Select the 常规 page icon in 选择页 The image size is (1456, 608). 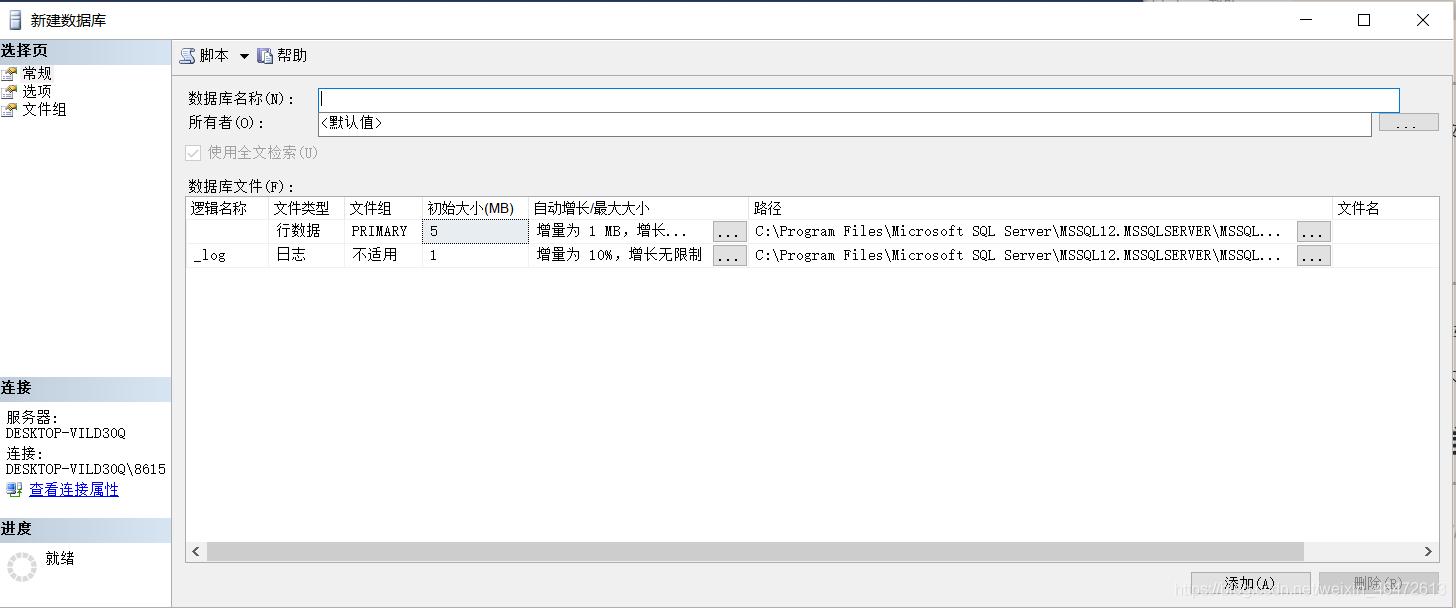(15, 72)
